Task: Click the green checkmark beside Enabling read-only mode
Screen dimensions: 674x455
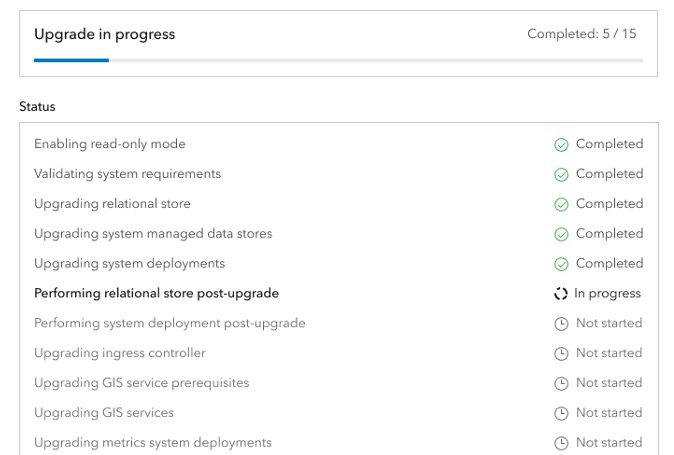Action: (561, 144)
